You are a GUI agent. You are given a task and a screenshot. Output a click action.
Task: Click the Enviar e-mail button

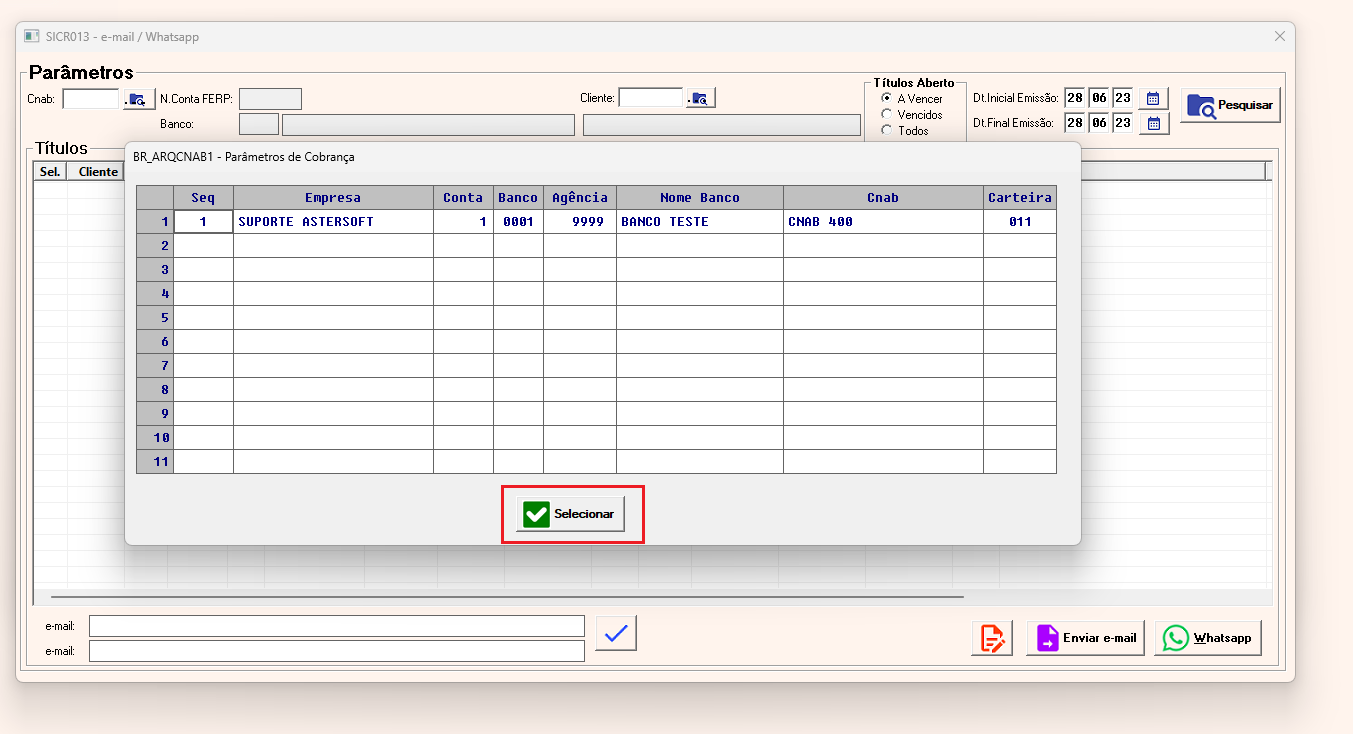(1086, 638)
